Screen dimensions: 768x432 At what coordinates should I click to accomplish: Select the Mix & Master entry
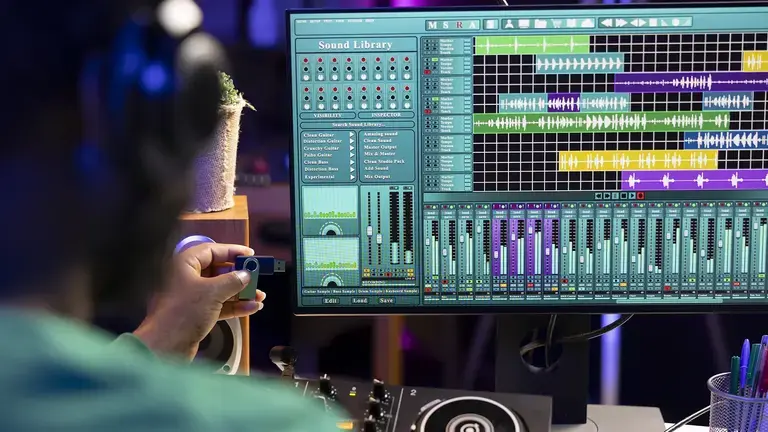tap(380, 154)
